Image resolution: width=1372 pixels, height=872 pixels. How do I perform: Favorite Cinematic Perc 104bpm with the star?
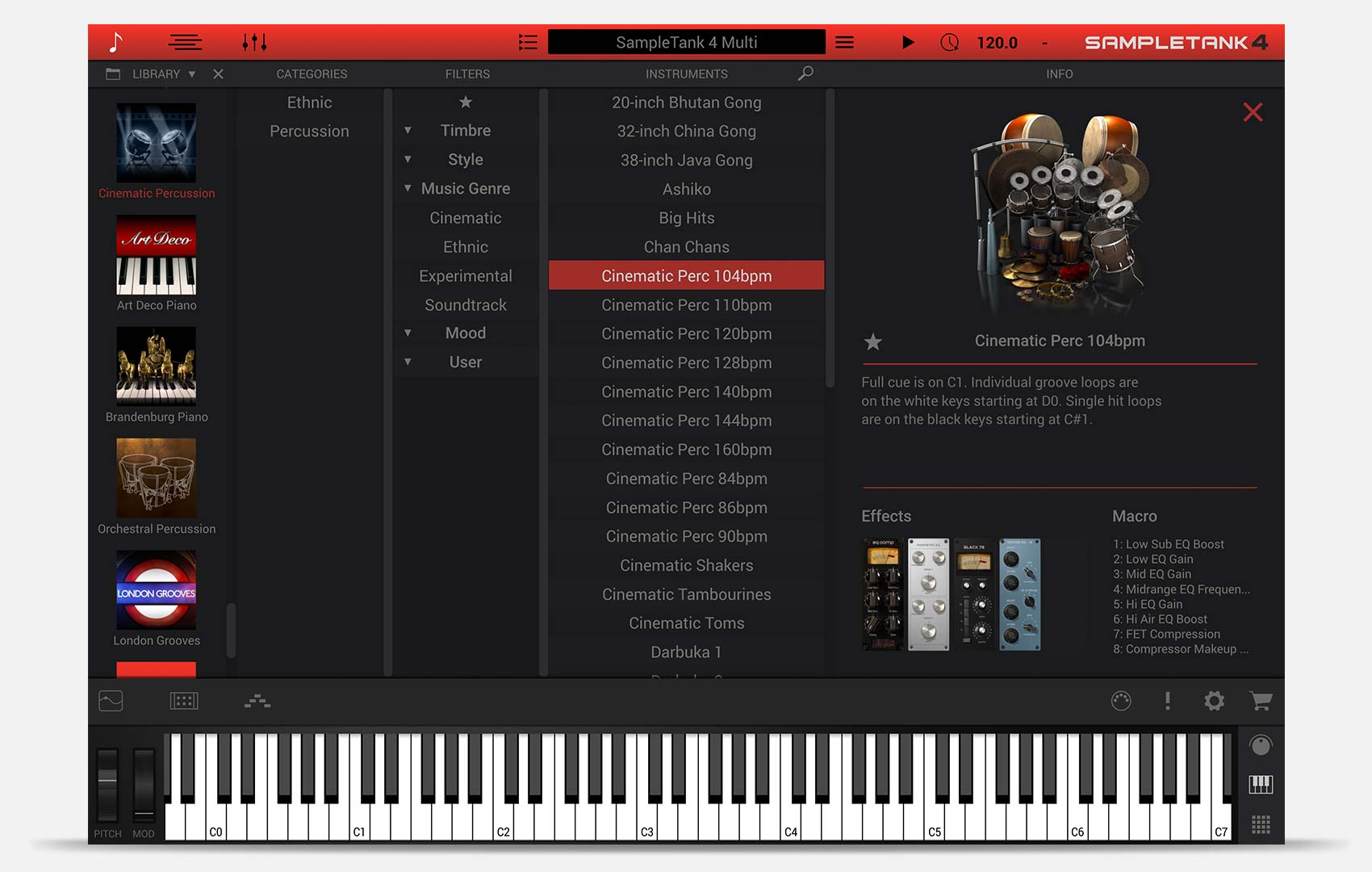click(873, 342)
